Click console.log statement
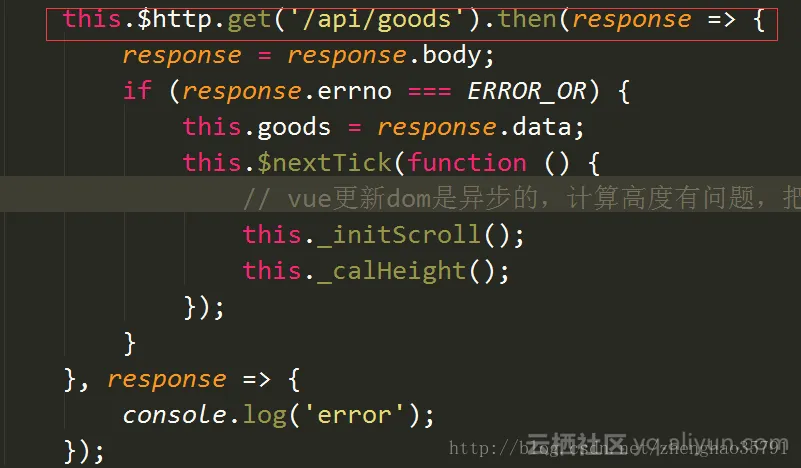The height and width of the screenshot is (468, 801). click(x=278, y=415)
